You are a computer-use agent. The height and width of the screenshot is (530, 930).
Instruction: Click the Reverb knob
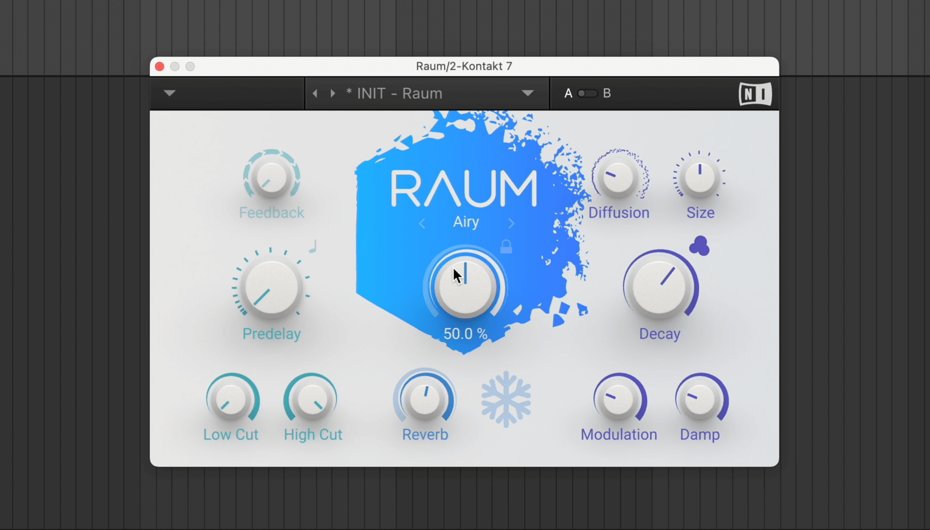pos(425,399)
